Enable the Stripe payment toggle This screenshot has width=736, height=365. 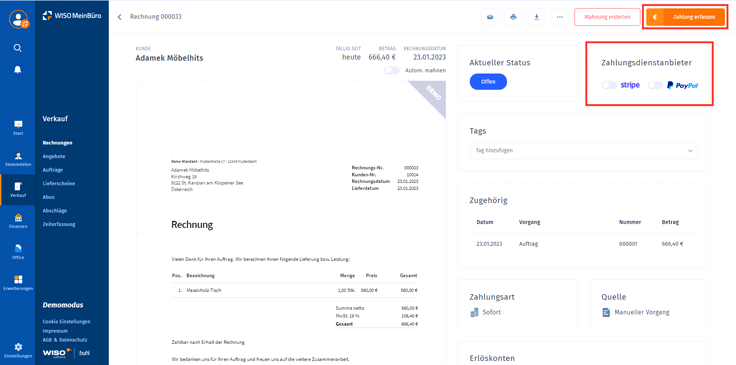pyautogui.click(x=609, y=85)
